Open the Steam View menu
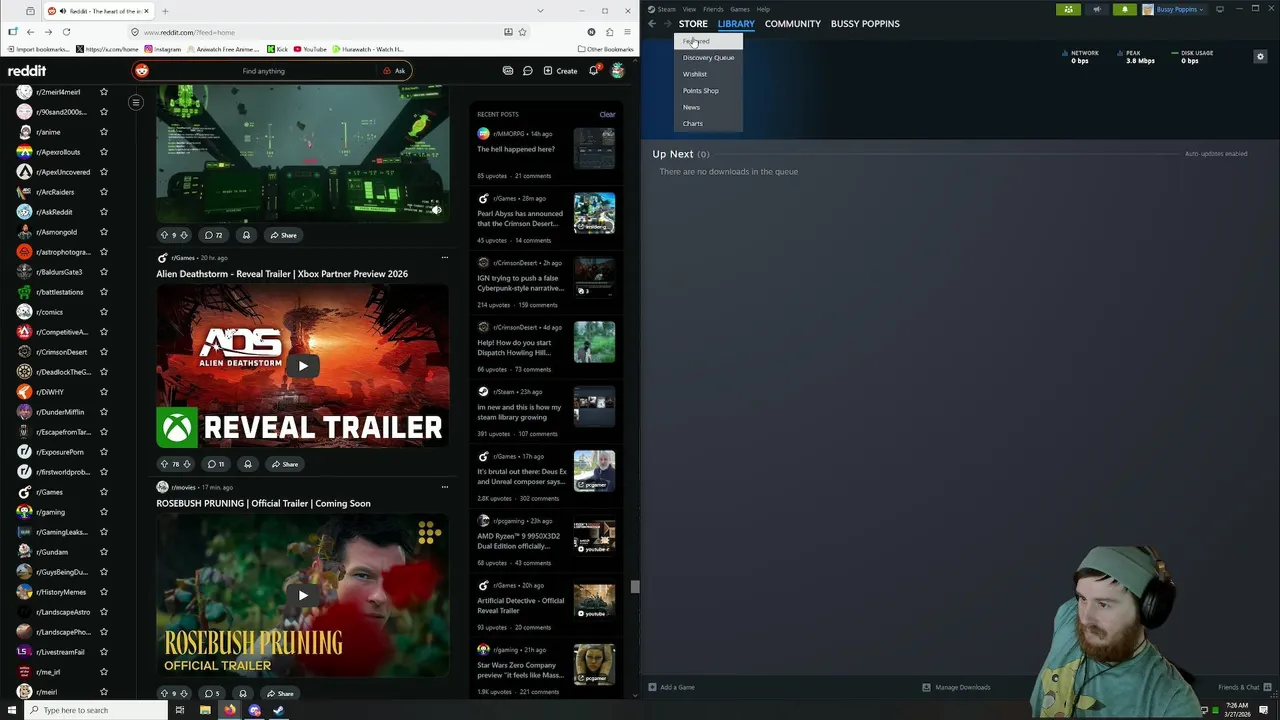 [689, 9]
